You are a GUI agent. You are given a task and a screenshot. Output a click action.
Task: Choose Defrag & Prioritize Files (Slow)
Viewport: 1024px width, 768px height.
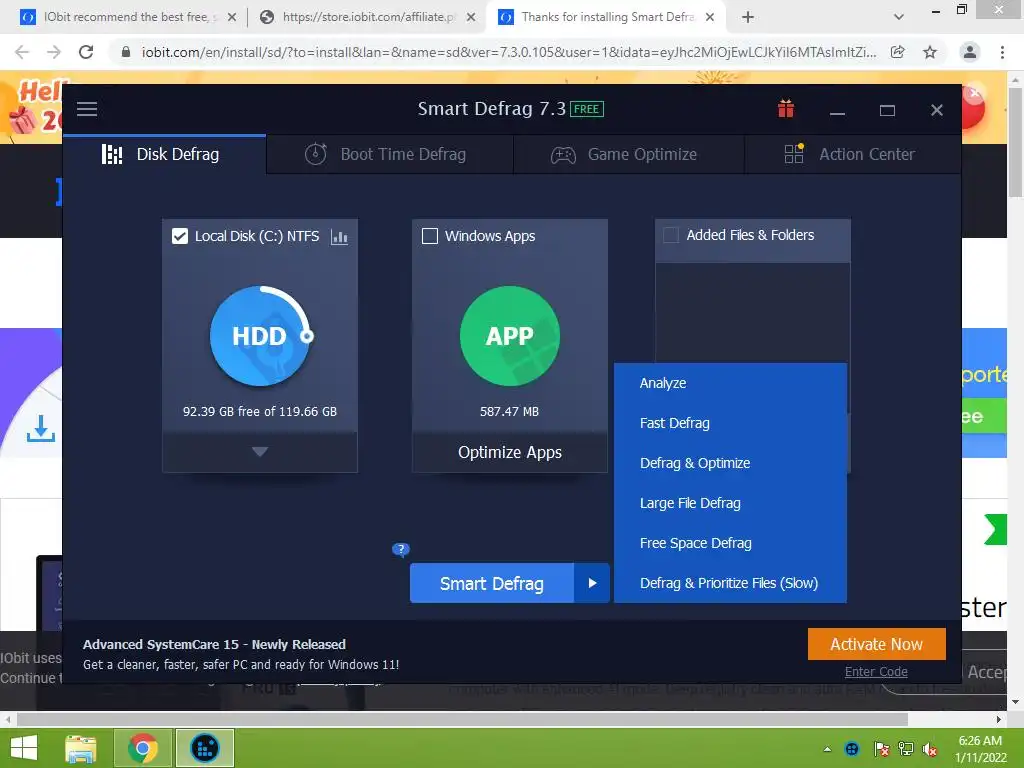pos(730,583)
